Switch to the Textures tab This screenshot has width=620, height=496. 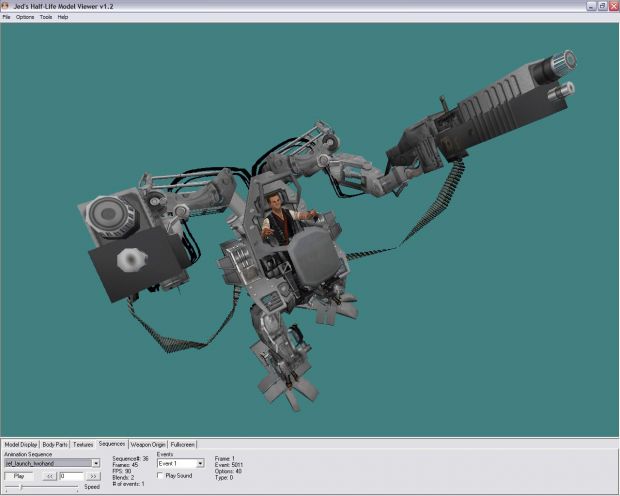(83, 445)
